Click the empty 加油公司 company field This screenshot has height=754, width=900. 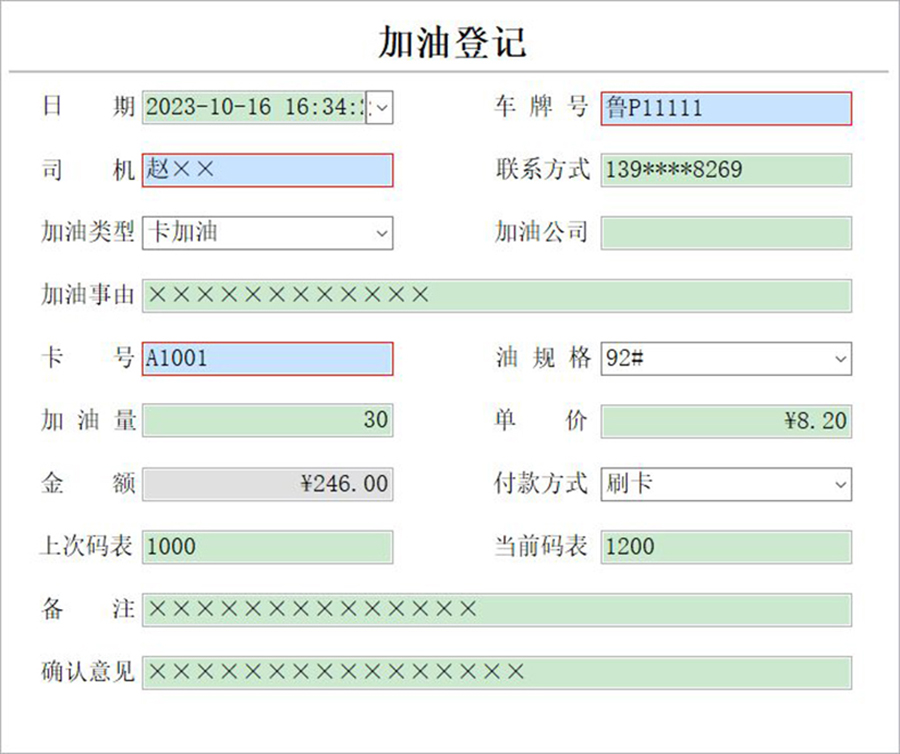pyautogui.click(x=725, y=233)
